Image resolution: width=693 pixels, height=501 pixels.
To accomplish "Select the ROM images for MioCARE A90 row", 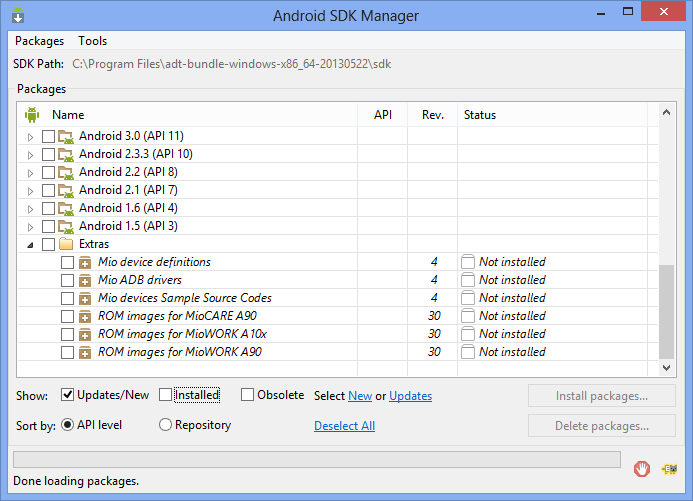I will (338, 316).
